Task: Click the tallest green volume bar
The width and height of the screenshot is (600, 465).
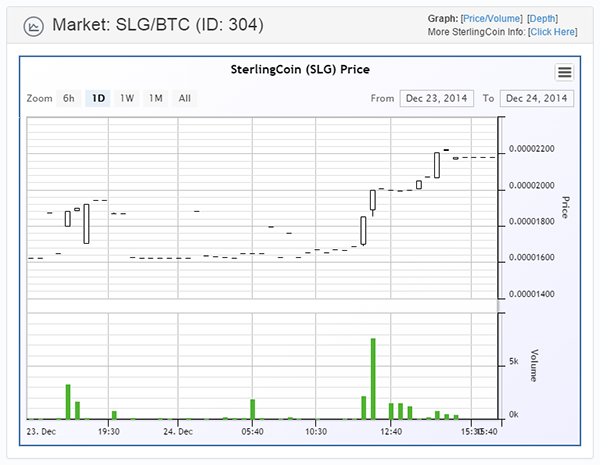Action: point(373,379)
